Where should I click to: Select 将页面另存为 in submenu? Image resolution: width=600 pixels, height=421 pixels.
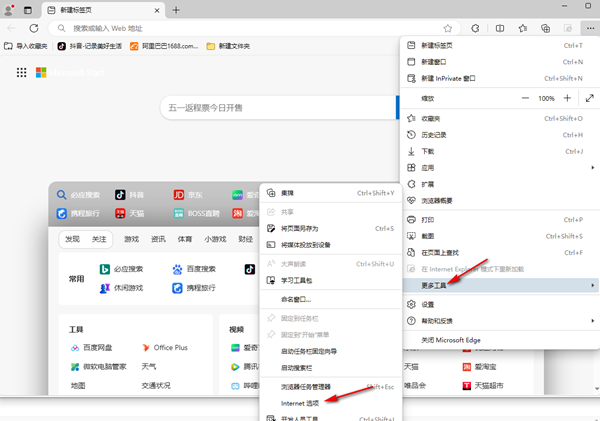(331, 229)
